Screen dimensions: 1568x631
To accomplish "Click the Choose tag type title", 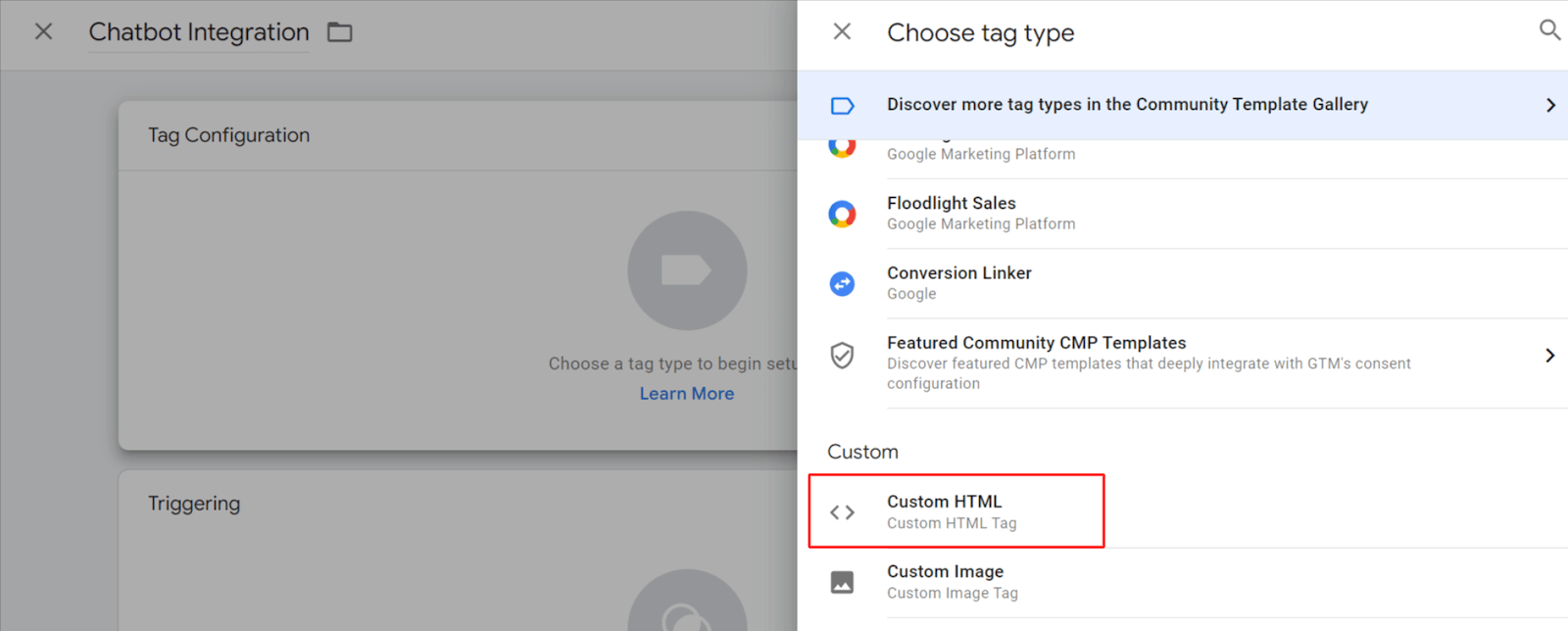I will click(x=981, y=32).
